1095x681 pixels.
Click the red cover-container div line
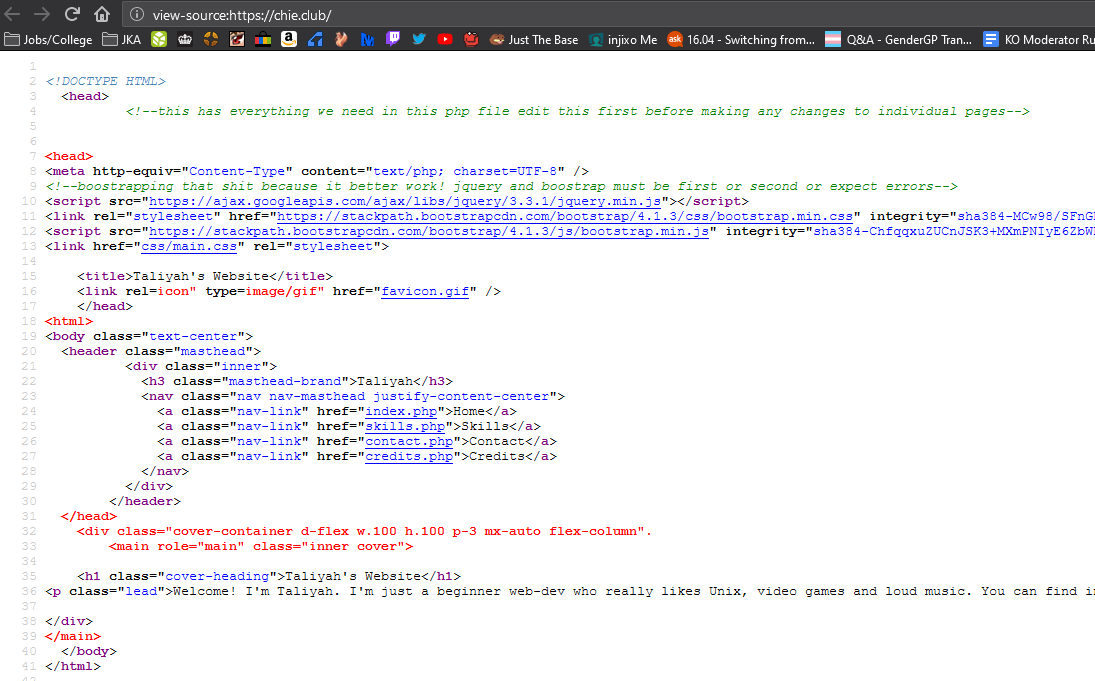(x=364, y=532)
